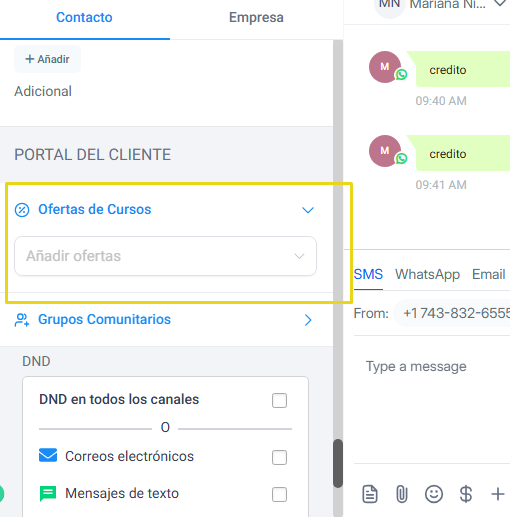Click the Grupos Comunitarios people icon

22,320
